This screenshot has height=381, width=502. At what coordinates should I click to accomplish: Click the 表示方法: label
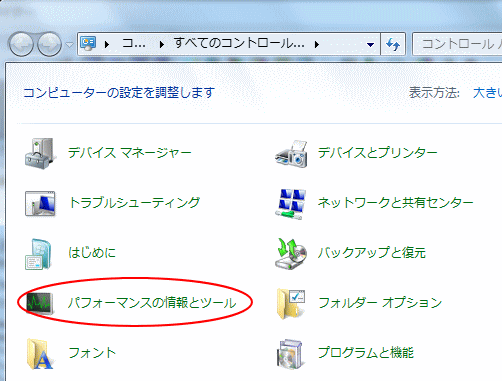(434, 93)
